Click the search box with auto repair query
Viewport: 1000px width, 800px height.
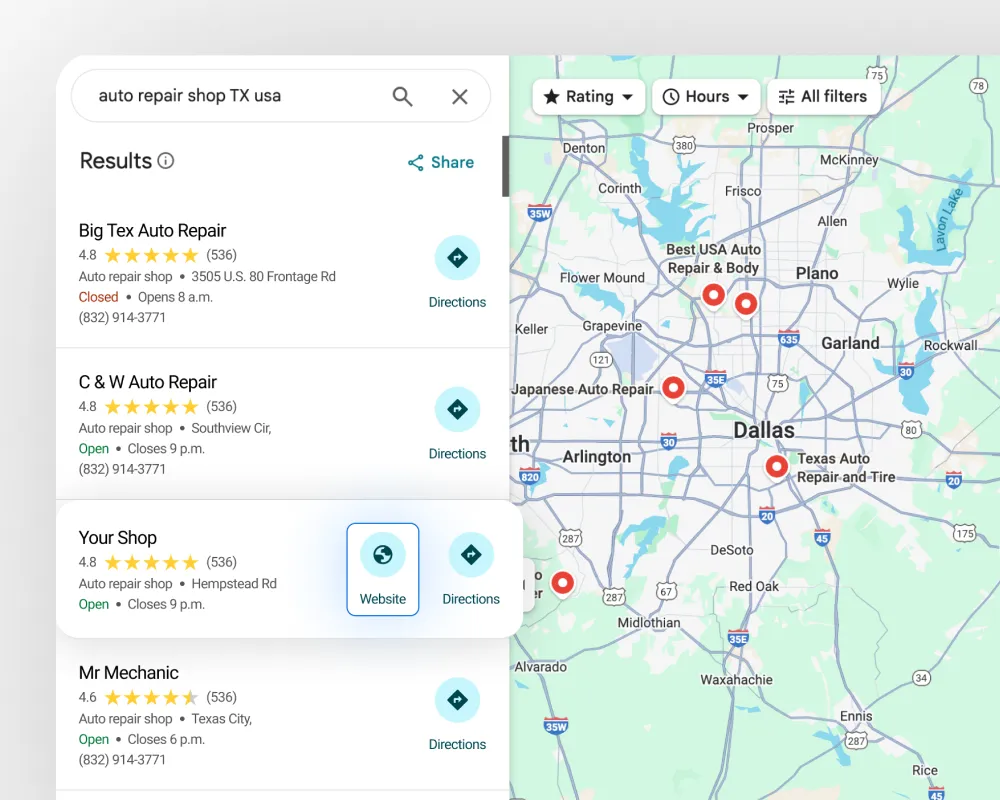coord(230,96)
